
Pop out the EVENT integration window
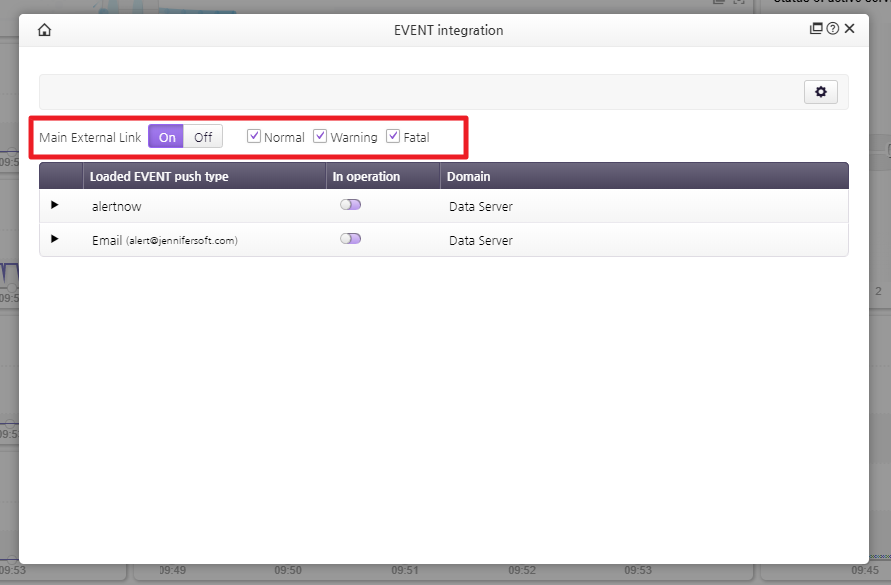[816, 29]
